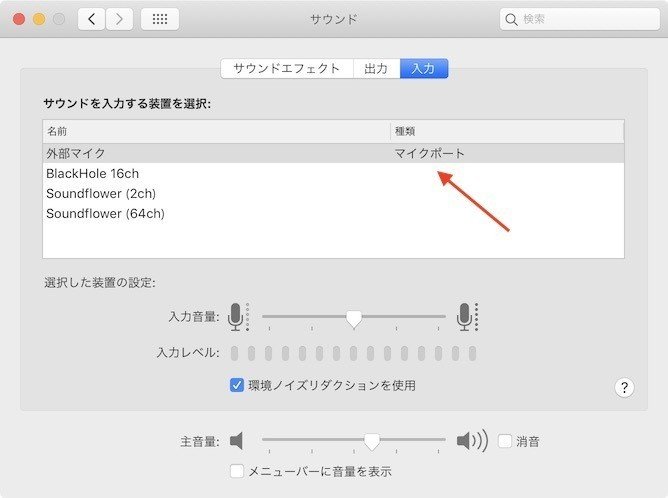Click the 主音量 slider knob

coord(372,442)
